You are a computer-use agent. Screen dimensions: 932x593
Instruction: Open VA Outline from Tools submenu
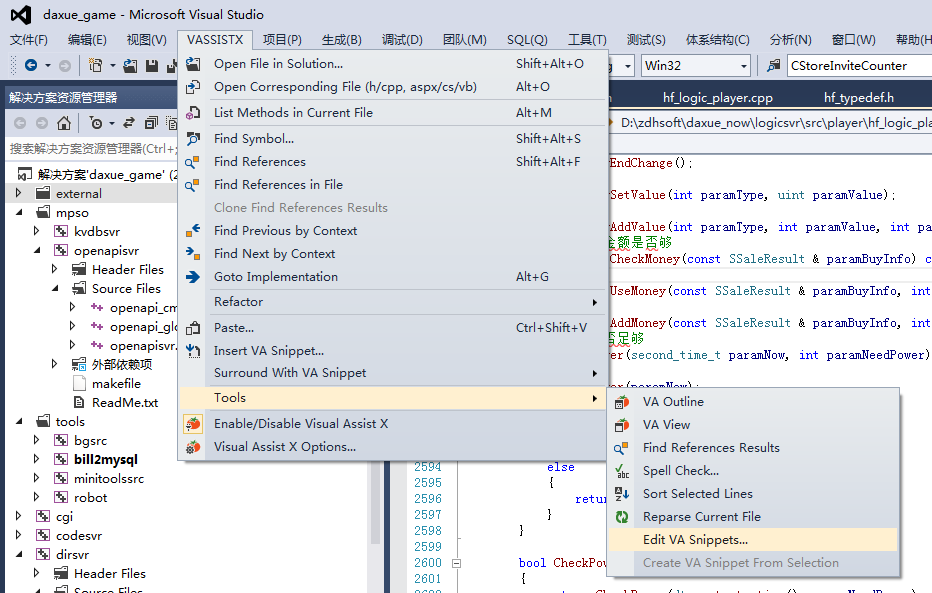[673, 402]
